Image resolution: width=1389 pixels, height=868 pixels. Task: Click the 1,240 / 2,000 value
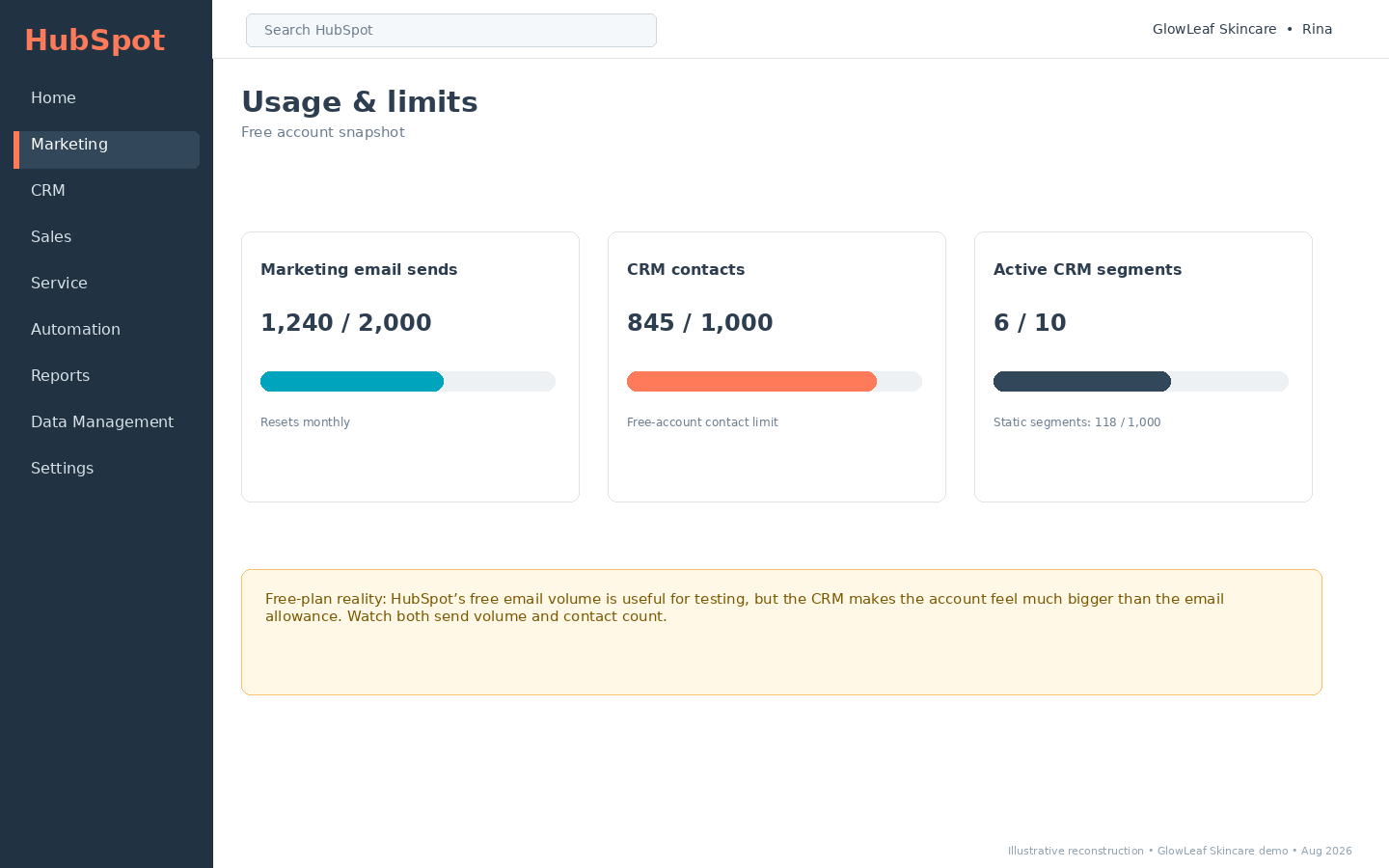click(x=346, y=323)
